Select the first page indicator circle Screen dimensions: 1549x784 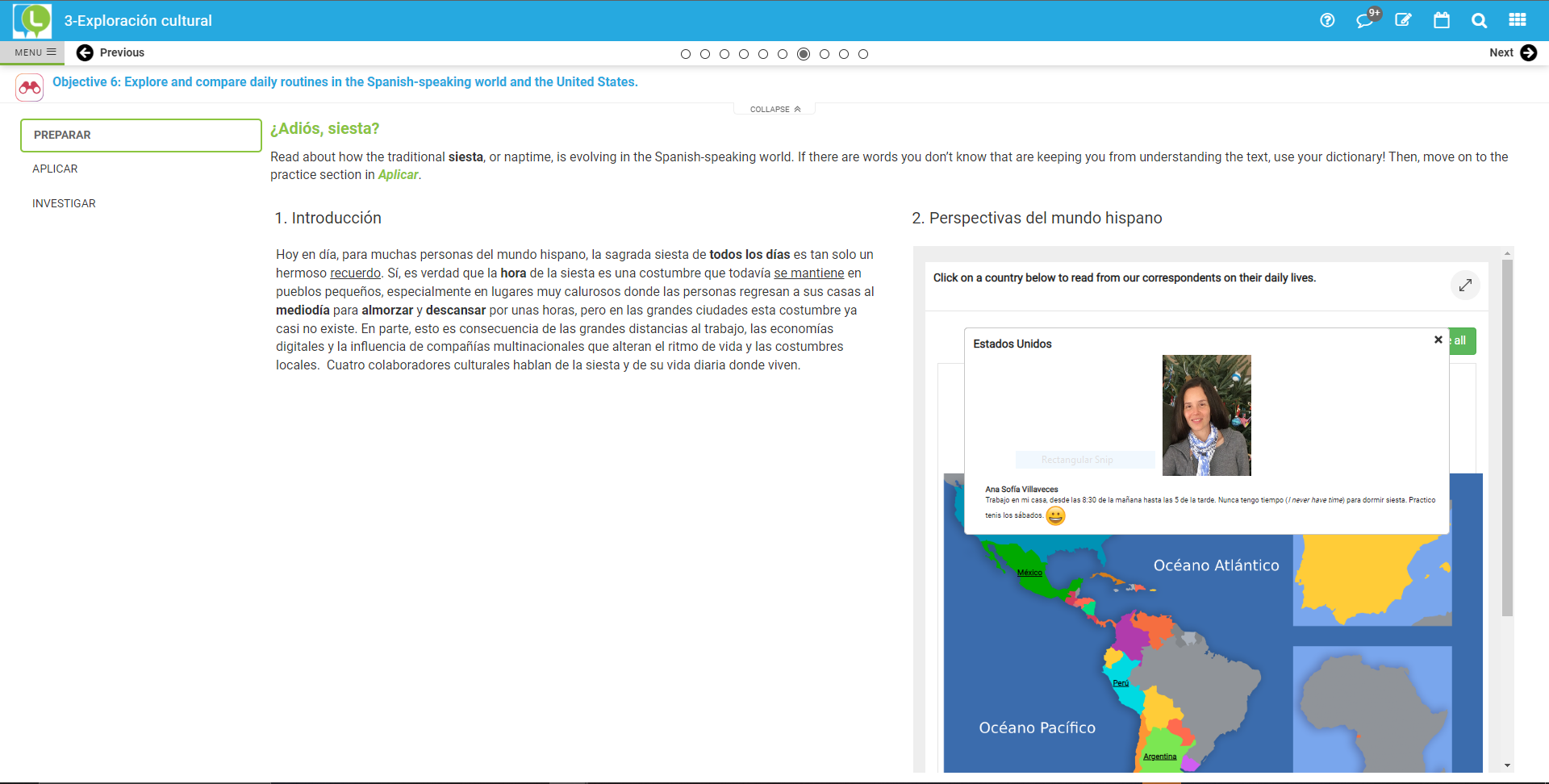tap(686, 54)
